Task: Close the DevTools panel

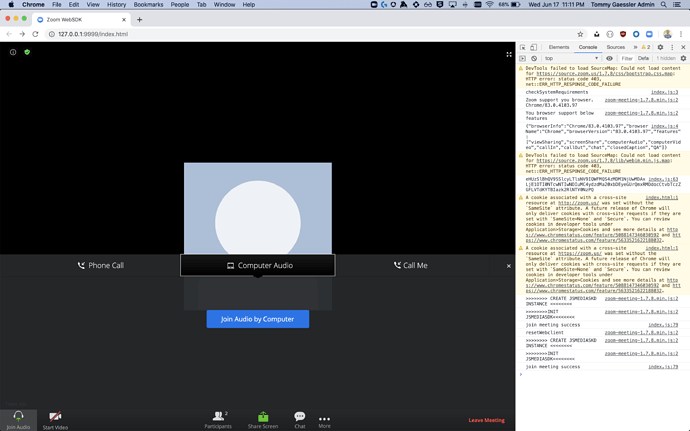Action: 683,47
